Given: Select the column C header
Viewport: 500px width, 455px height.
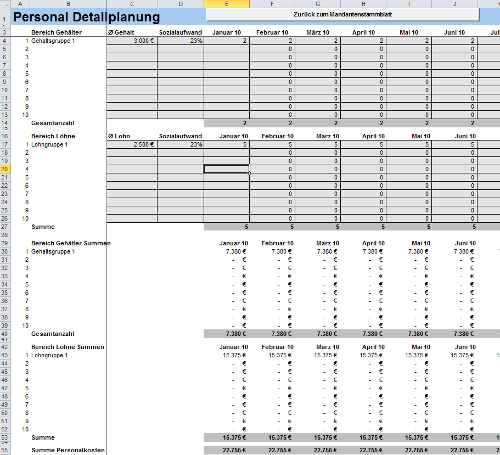Looking at the screenshot, I should 132,4.
